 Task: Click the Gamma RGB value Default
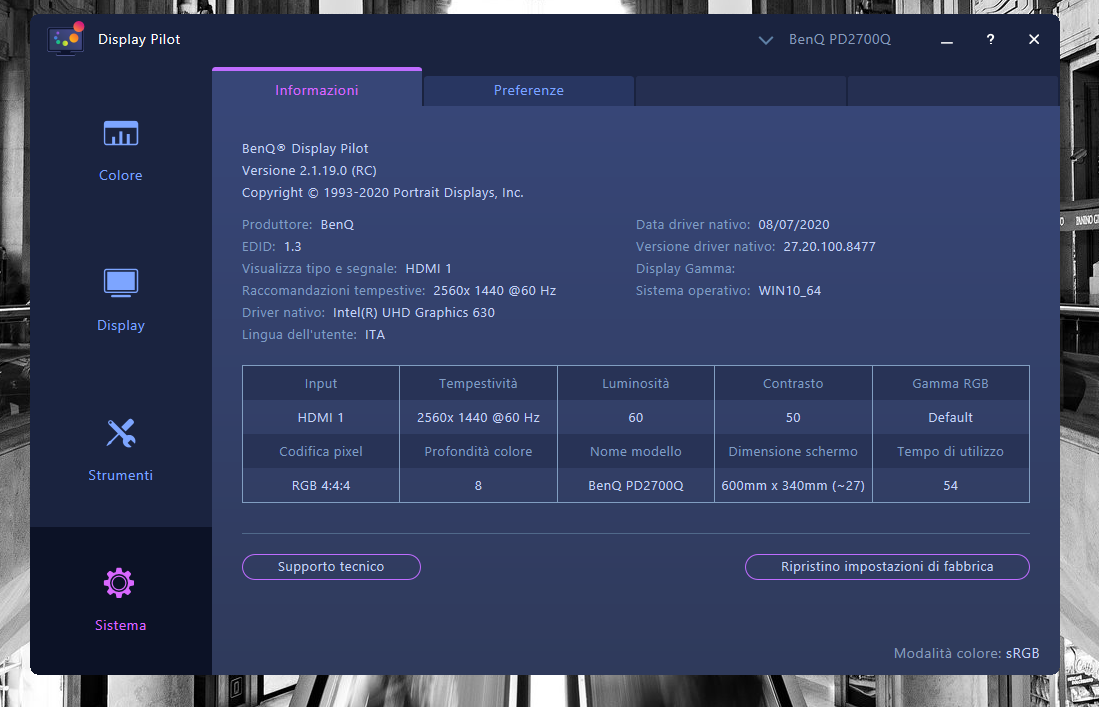950,418
